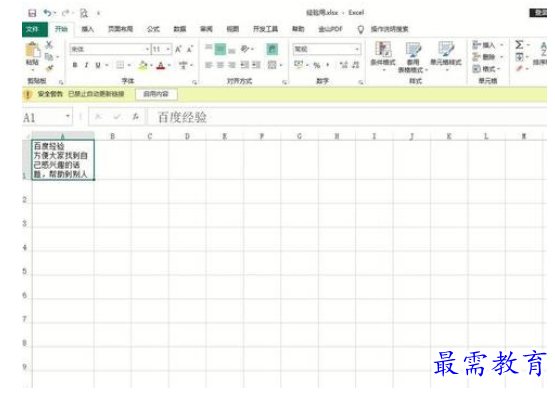Switch to the Page Layout tab
This screenshot has width=555, height=395.
[120, 29]
